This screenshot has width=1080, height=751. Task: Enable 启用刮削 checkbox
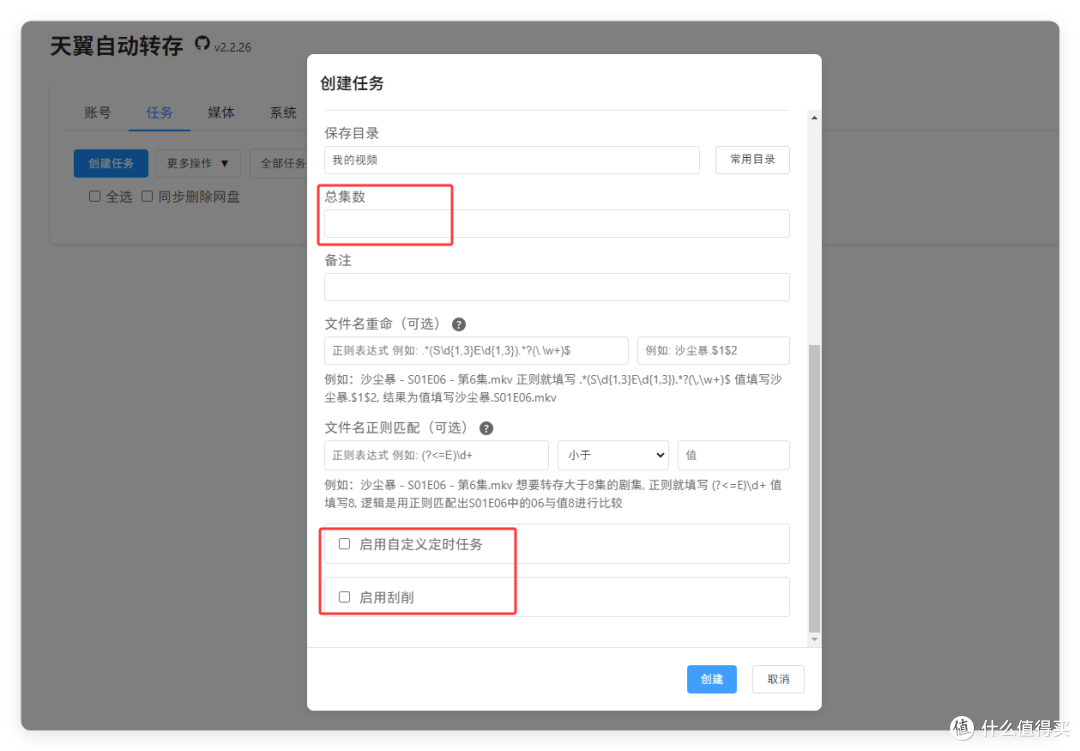[344, 597]
